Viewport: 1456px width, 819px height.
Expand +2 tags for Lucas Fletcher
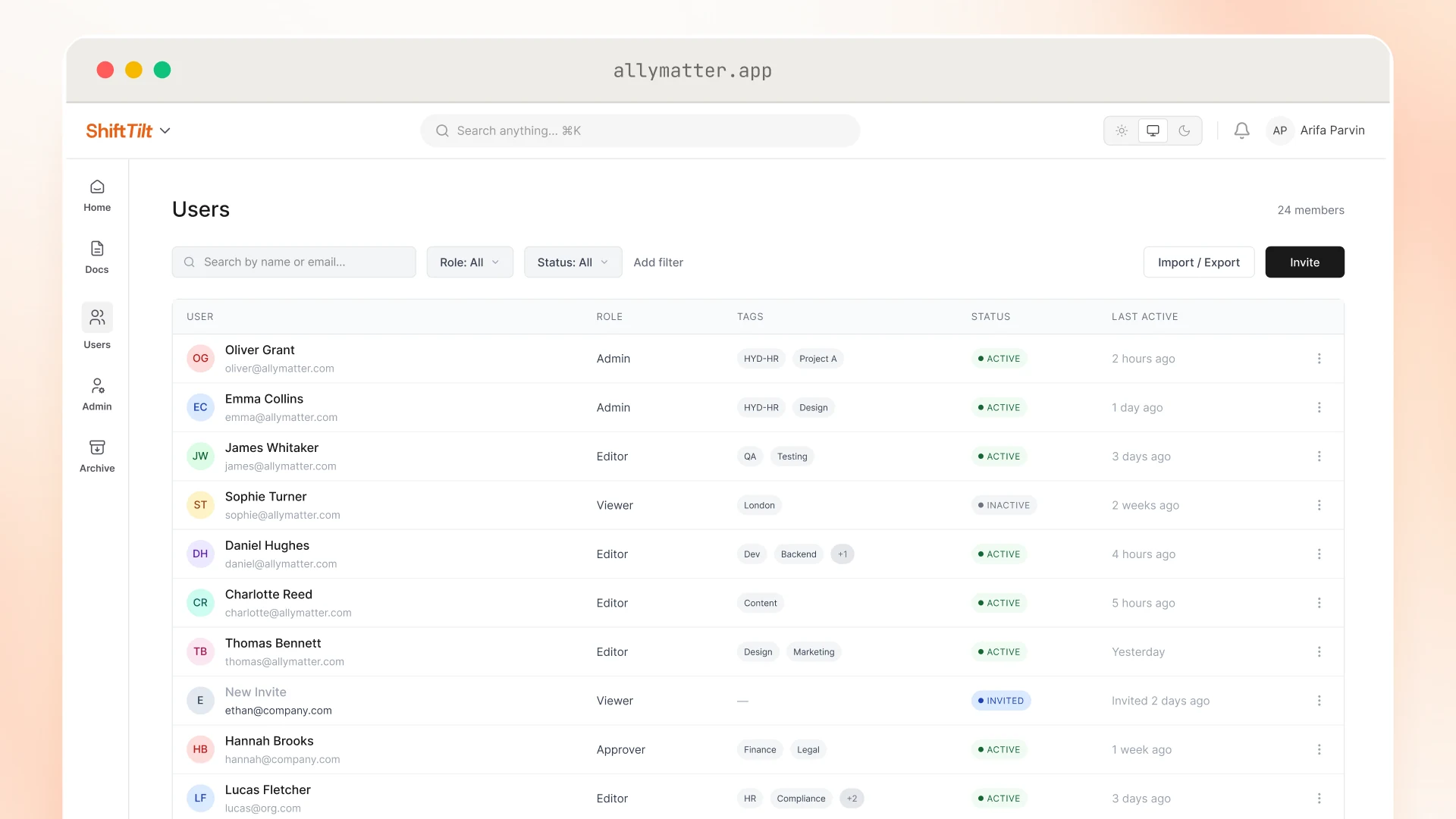coord(852,799)
